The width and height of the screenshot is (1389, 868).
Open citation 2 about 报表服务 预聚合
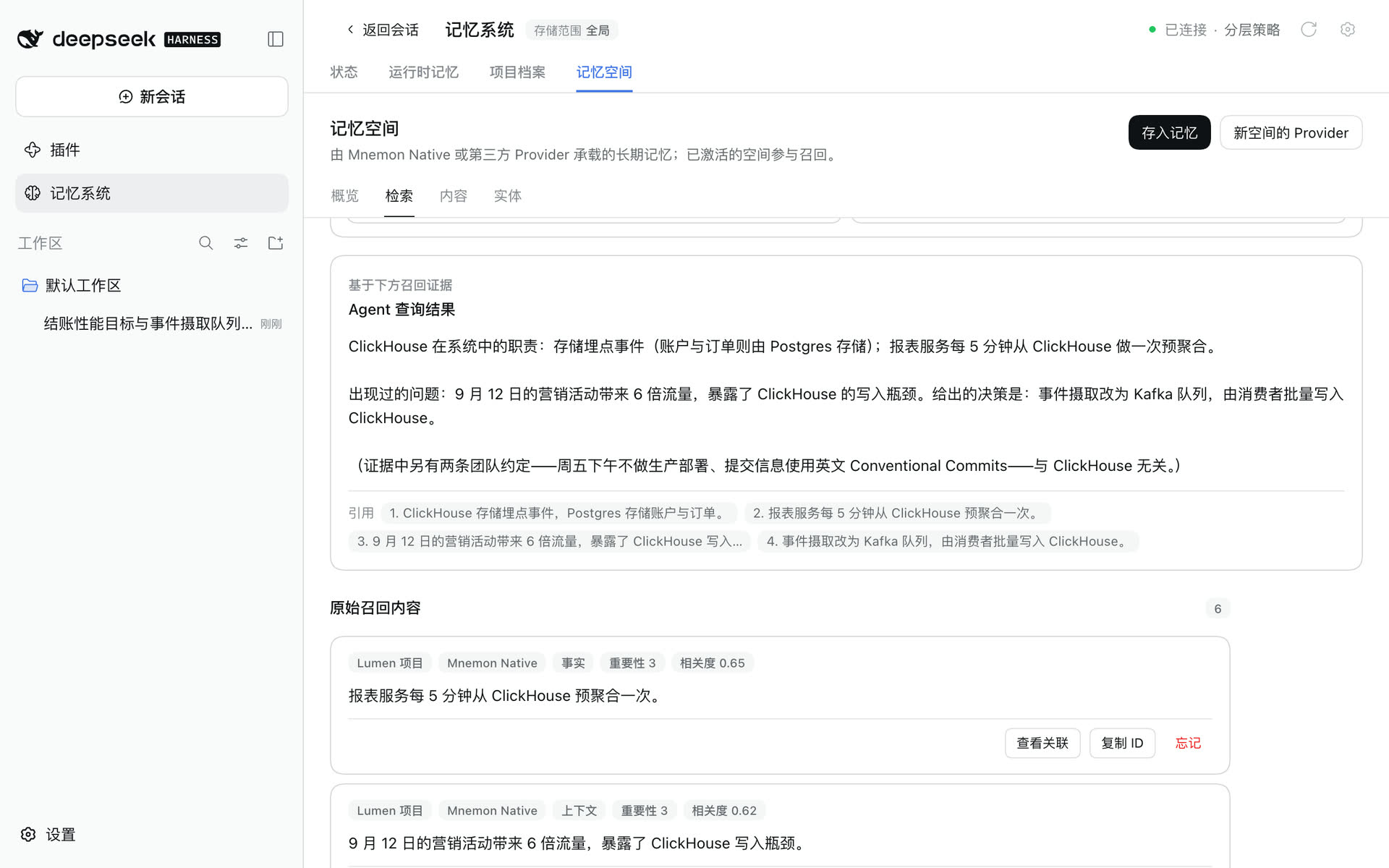pos(897,514)
